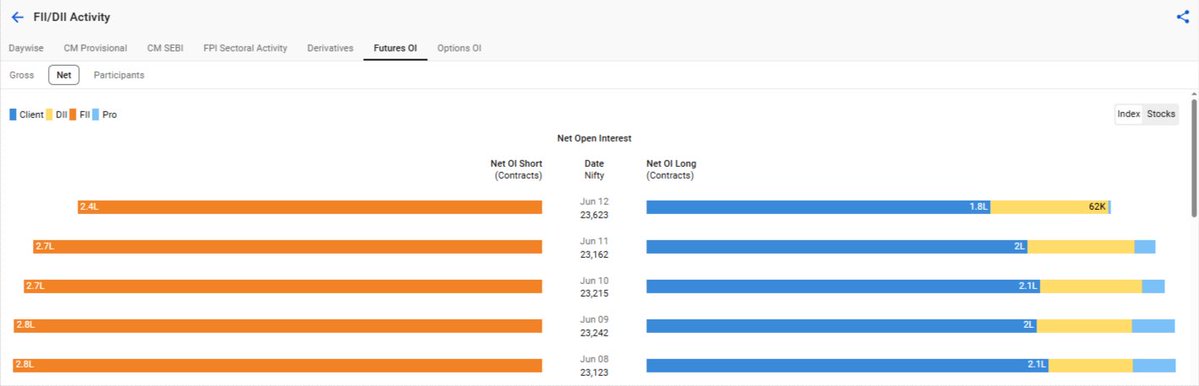View FPI Sectoral Activity tab
Viewport: 1199px width, 386px height.
(245, 48)
